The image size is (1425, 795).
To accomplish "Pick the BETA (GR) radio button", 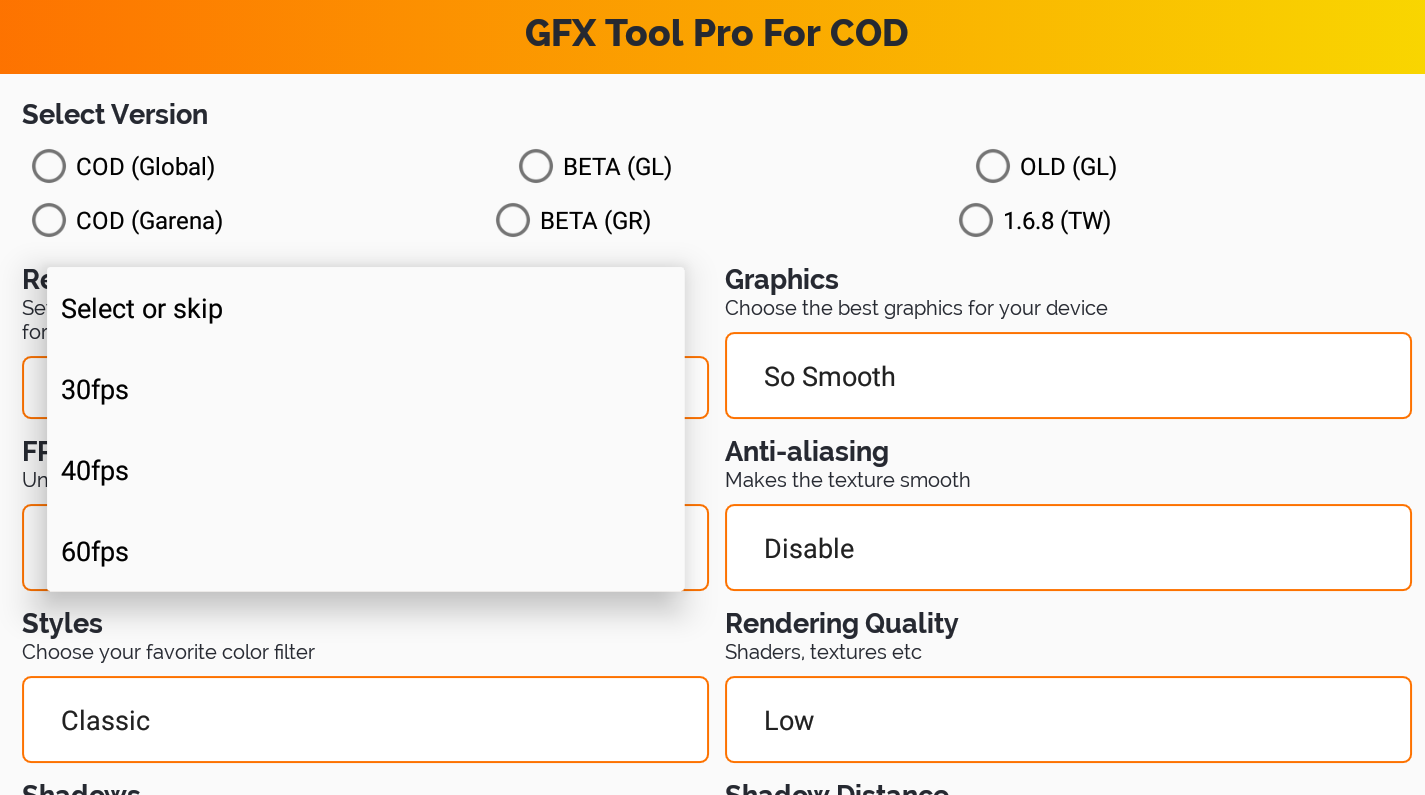I will click(x=513, y=220).
